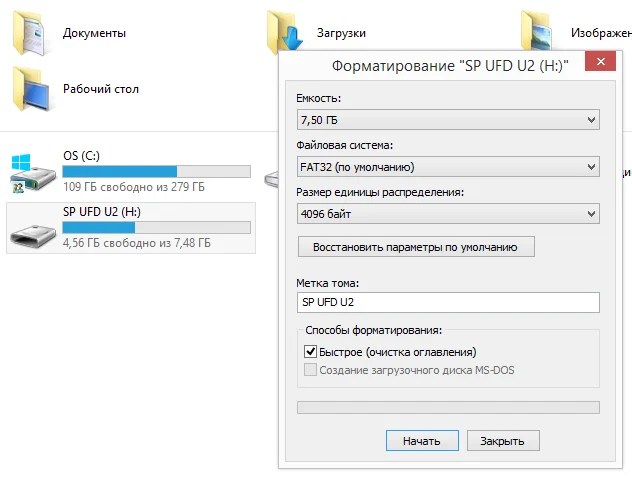Click Восстановить параметры по умолчанию button
Screen dimensions: 632x489
coord(416,247)
